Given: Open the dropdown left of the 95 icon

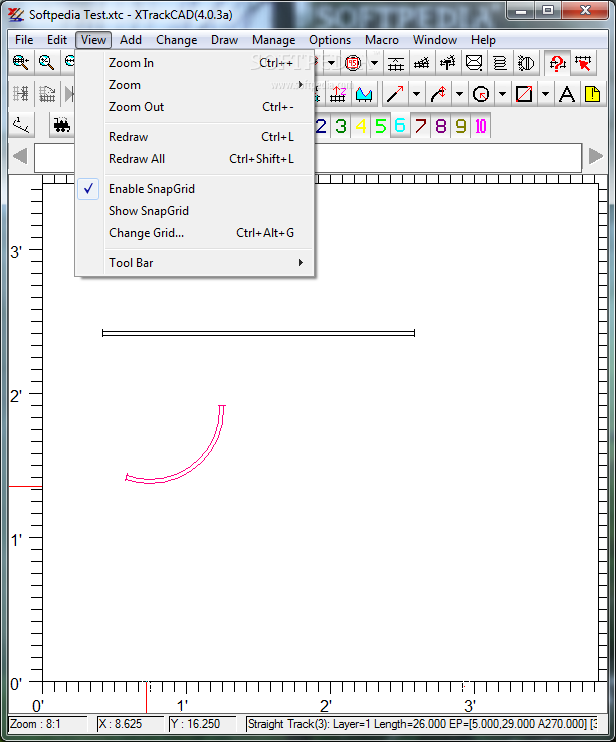Looking at the screenshot, I should click(331, 62).
